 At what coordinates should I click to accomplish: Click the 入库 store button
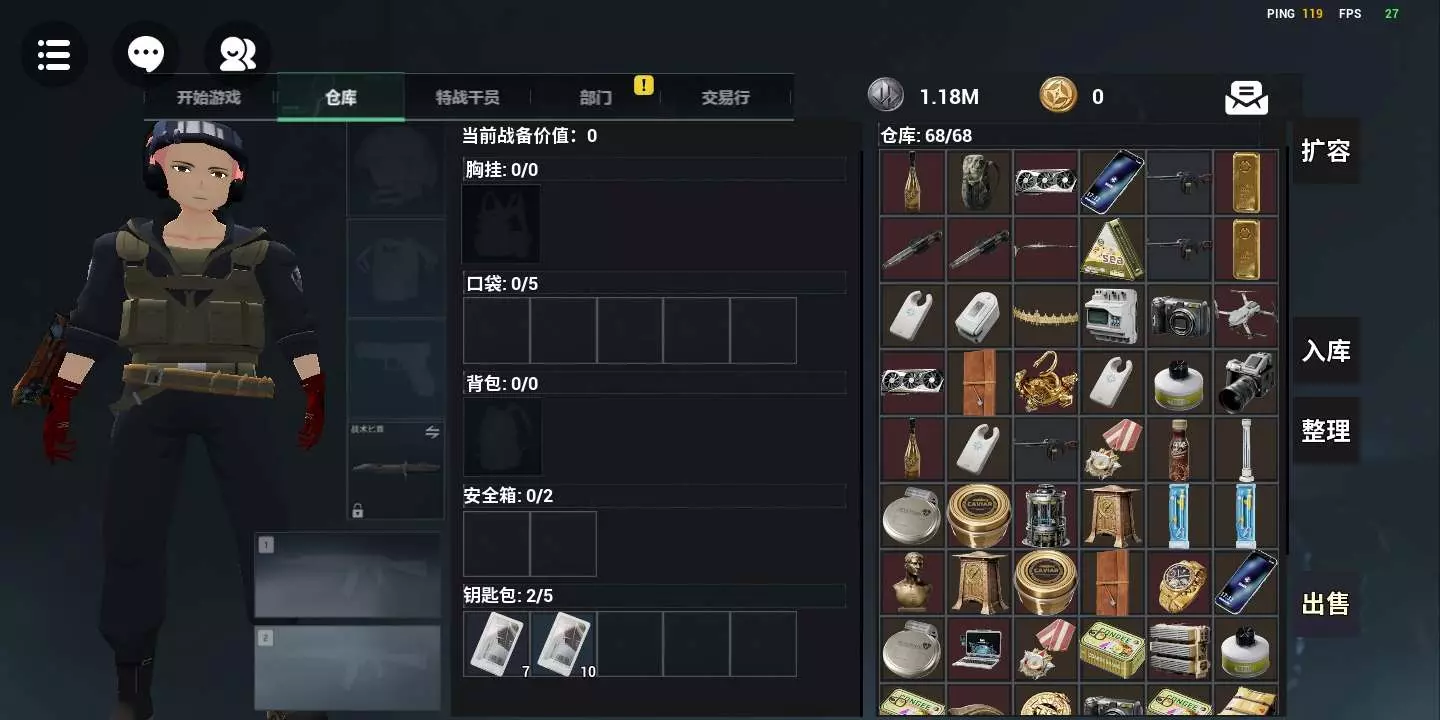coord(1325,351)
